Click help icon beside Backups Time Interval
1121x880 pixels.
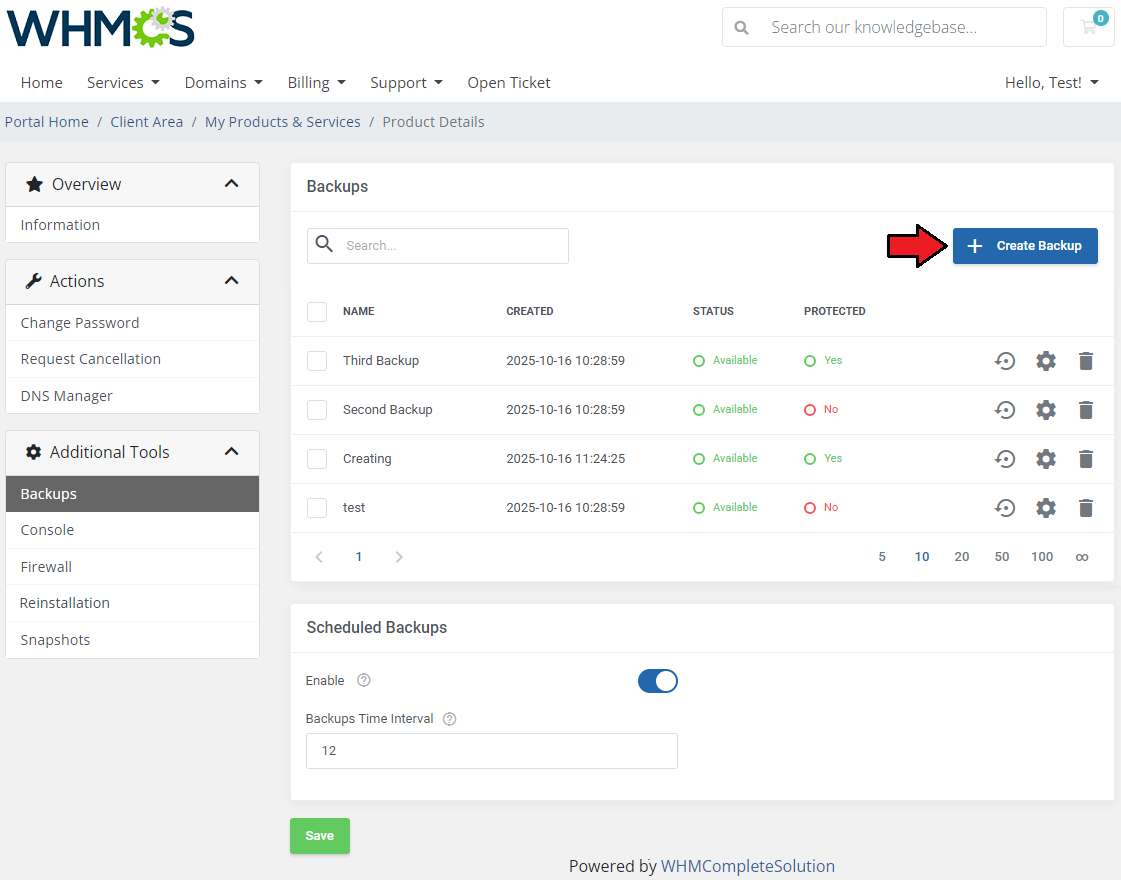coord(449,719)
